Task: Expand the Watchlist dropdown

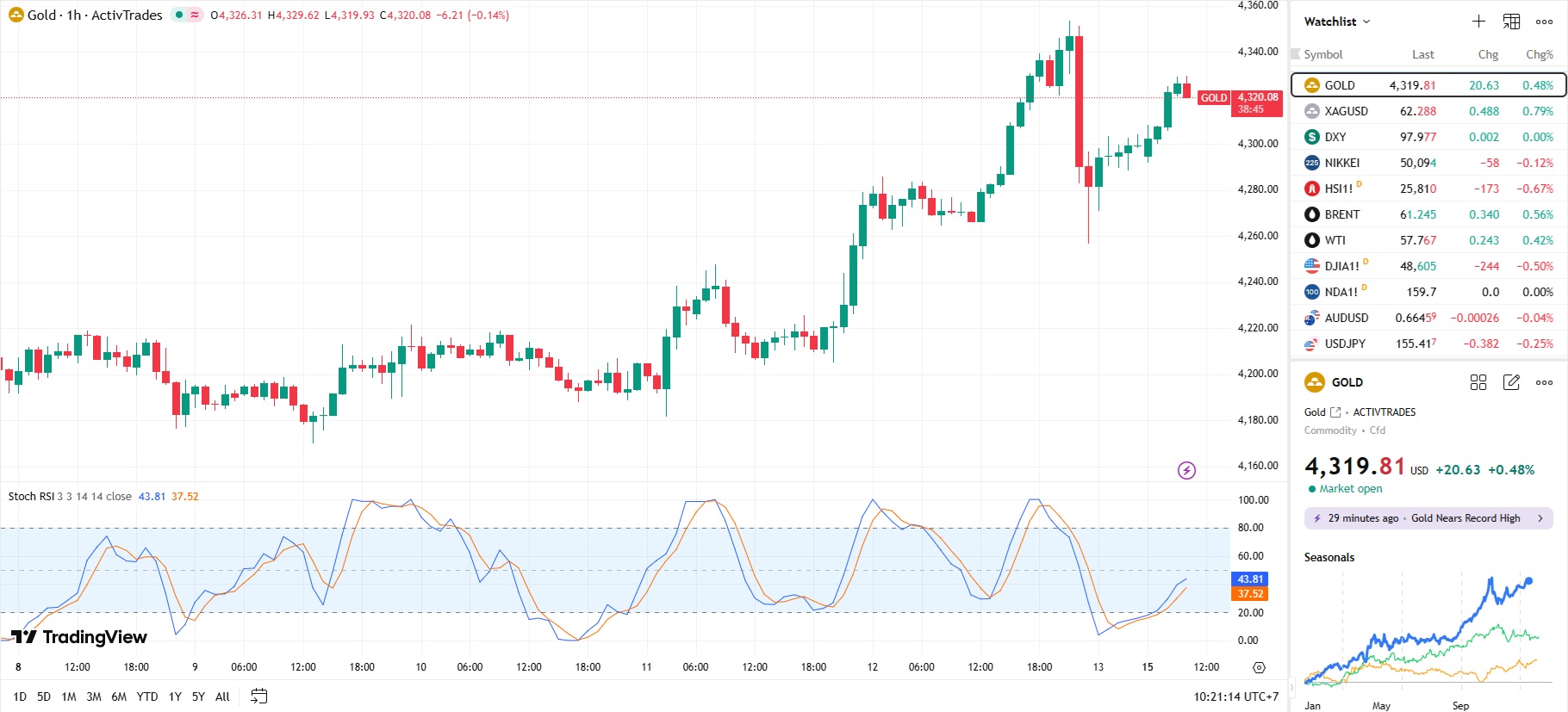Action: pos(1336,22)
